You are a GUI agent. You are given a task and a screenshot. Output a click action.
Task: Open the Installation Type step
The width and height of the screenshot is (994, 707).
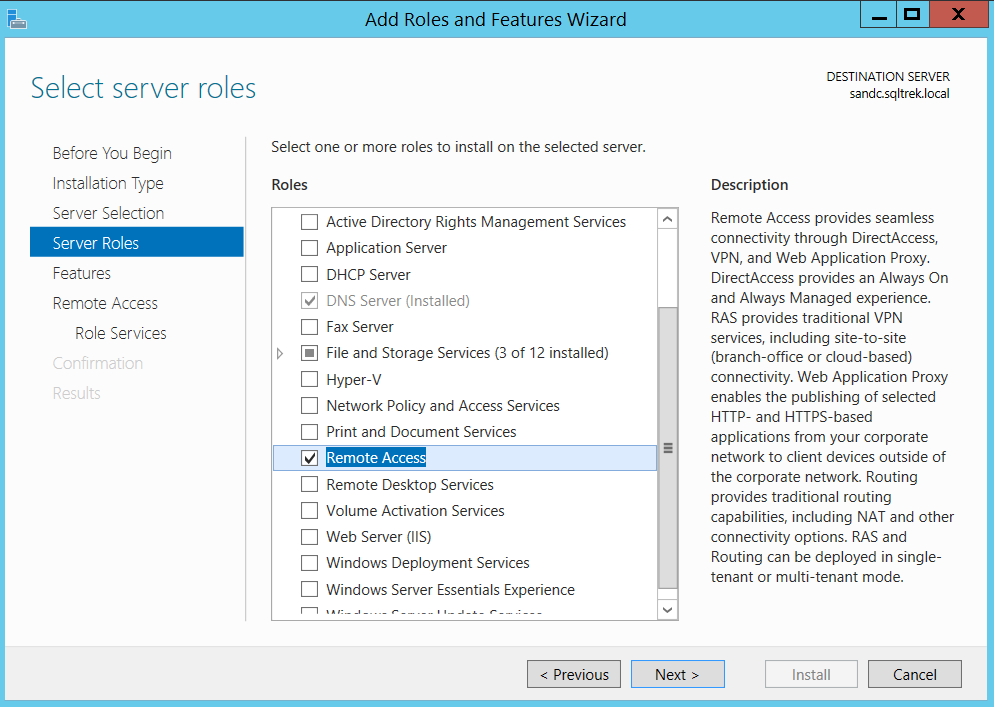(x=108, y=183)
